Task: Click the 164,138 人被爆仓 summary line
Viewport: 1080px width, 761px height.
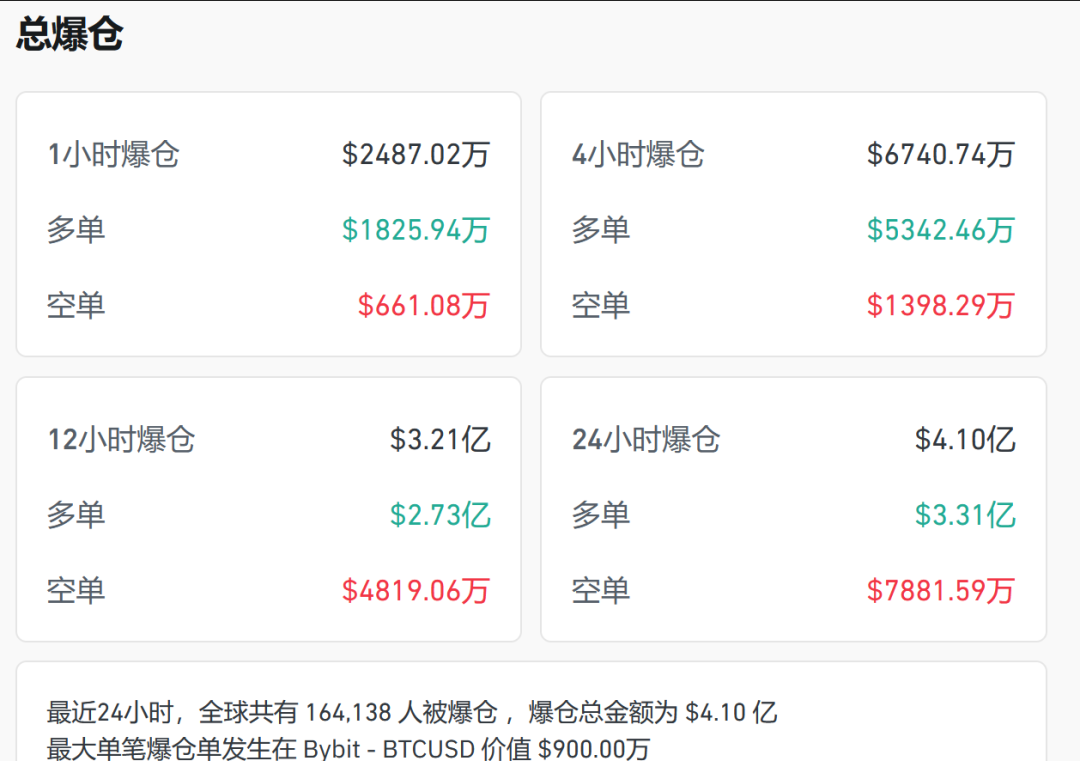Action: [x=411, y=713]
